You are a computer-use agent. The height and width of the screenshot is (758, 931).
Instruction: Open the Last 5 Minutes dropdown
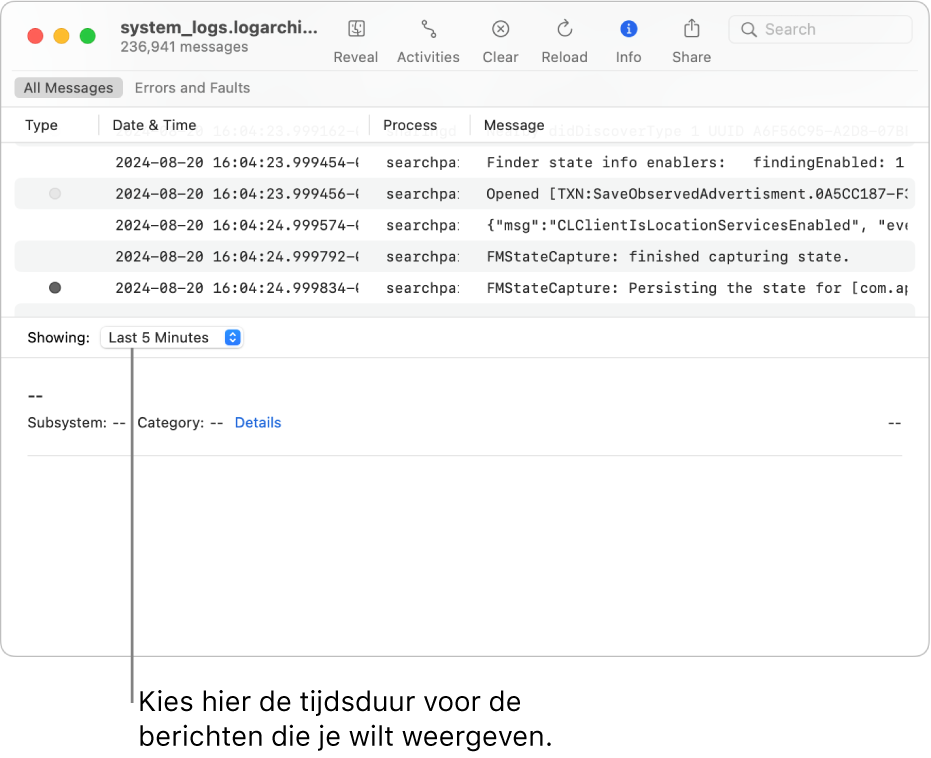[x=172, y=338]
